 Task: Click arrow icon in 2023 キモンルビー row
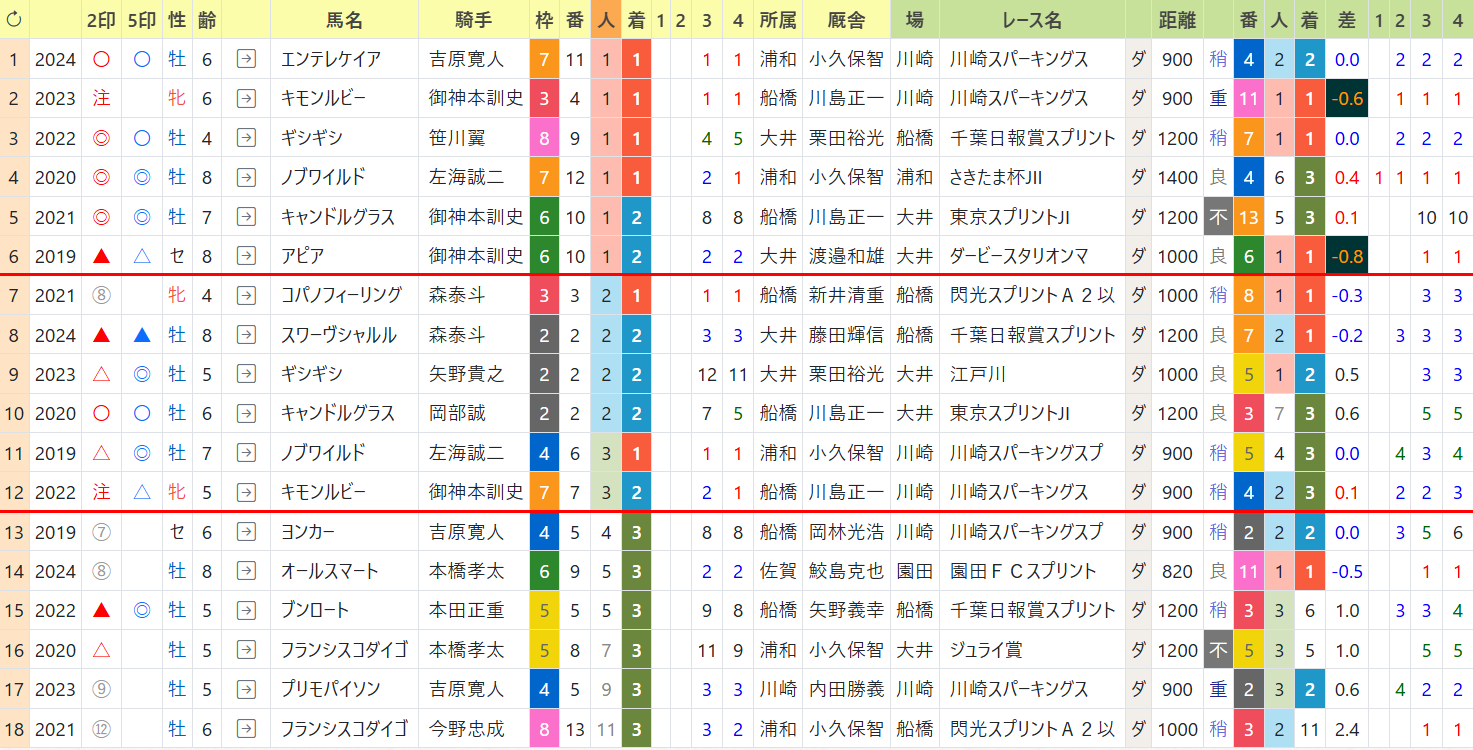point(245,98)
